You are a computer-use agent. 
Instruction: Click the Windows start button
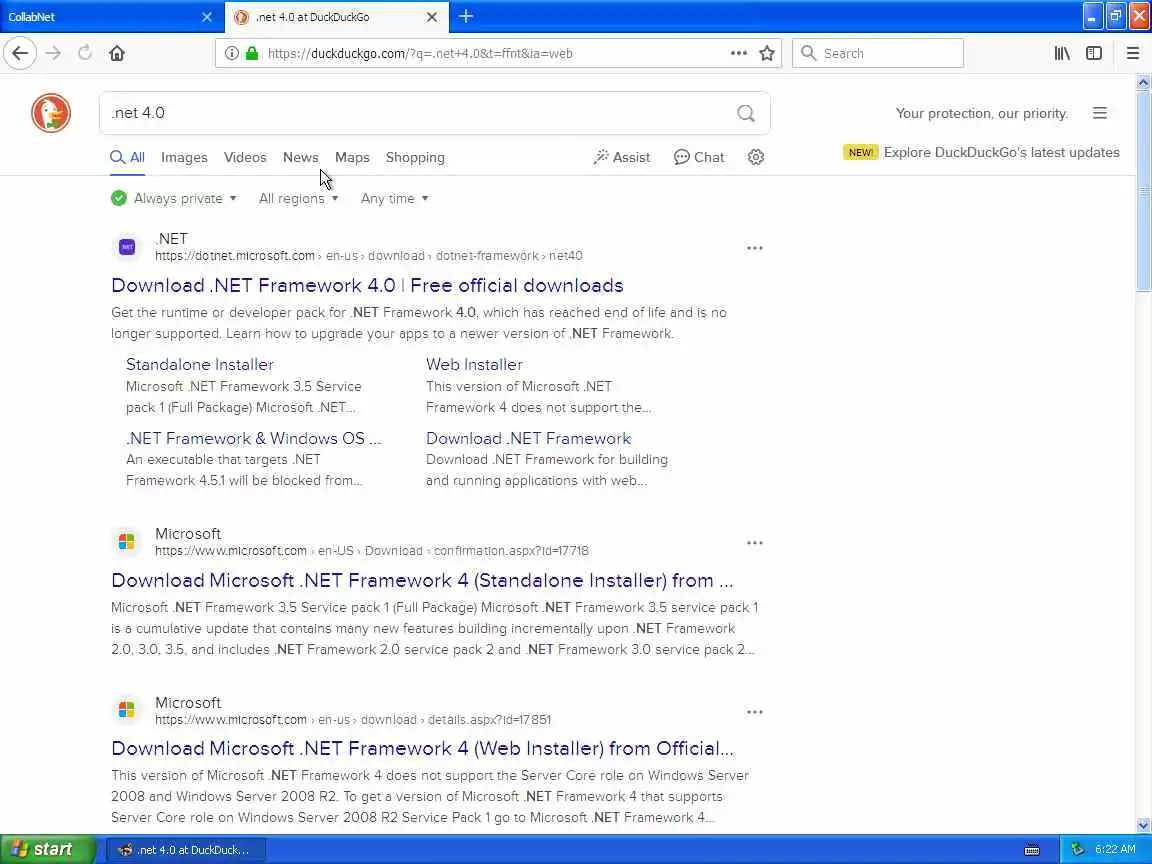[x=48, y=849]
